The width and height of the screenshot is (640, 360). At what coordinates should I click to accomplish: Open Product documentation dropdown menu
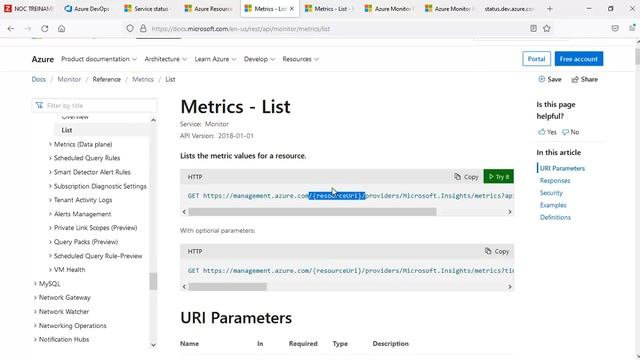coord(99,59)
